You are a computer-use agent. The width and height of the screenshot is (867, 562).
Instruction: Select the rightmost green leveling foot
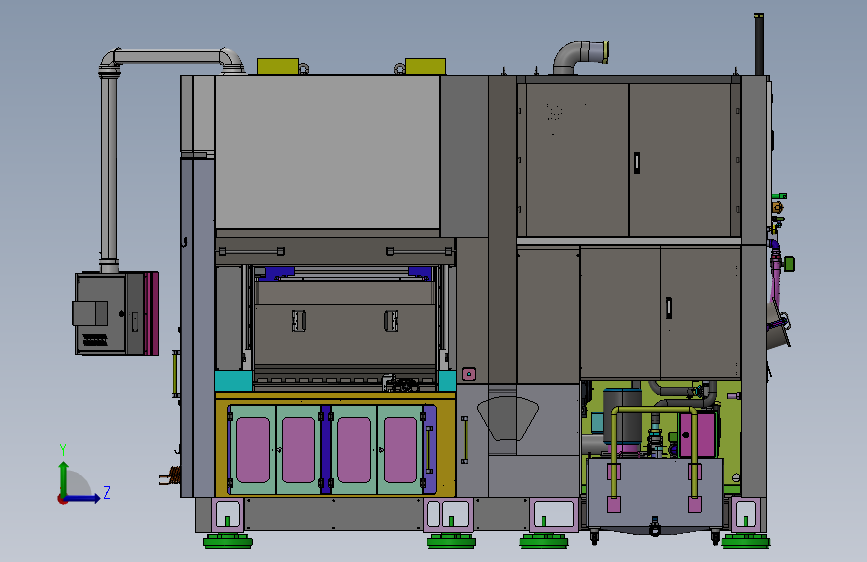pos(746,541)
